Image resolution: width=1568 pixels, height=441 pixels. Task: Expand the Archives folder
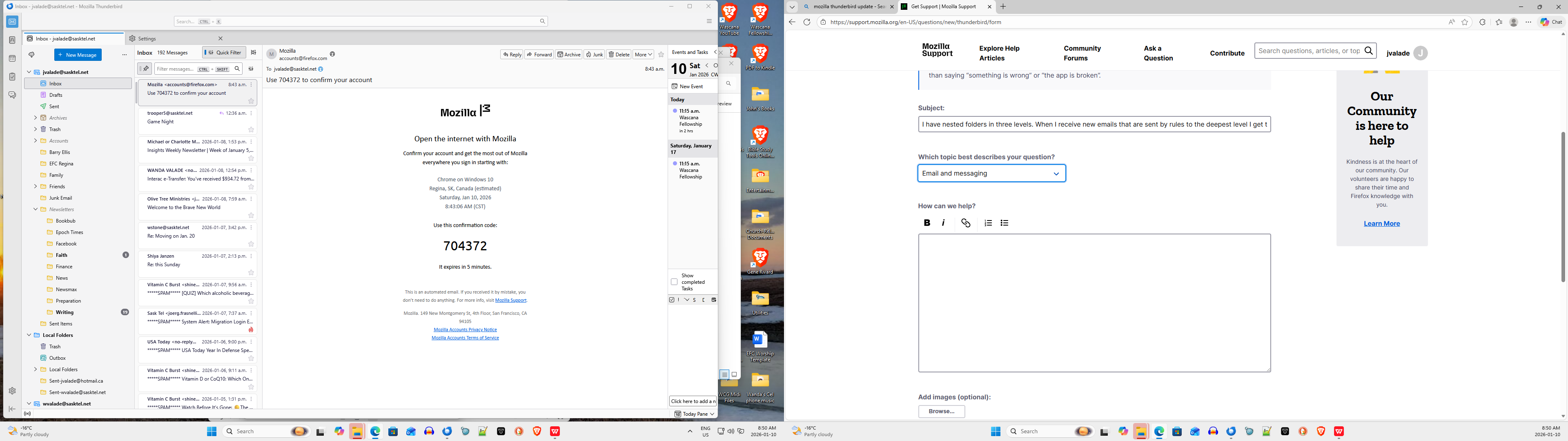35,118
